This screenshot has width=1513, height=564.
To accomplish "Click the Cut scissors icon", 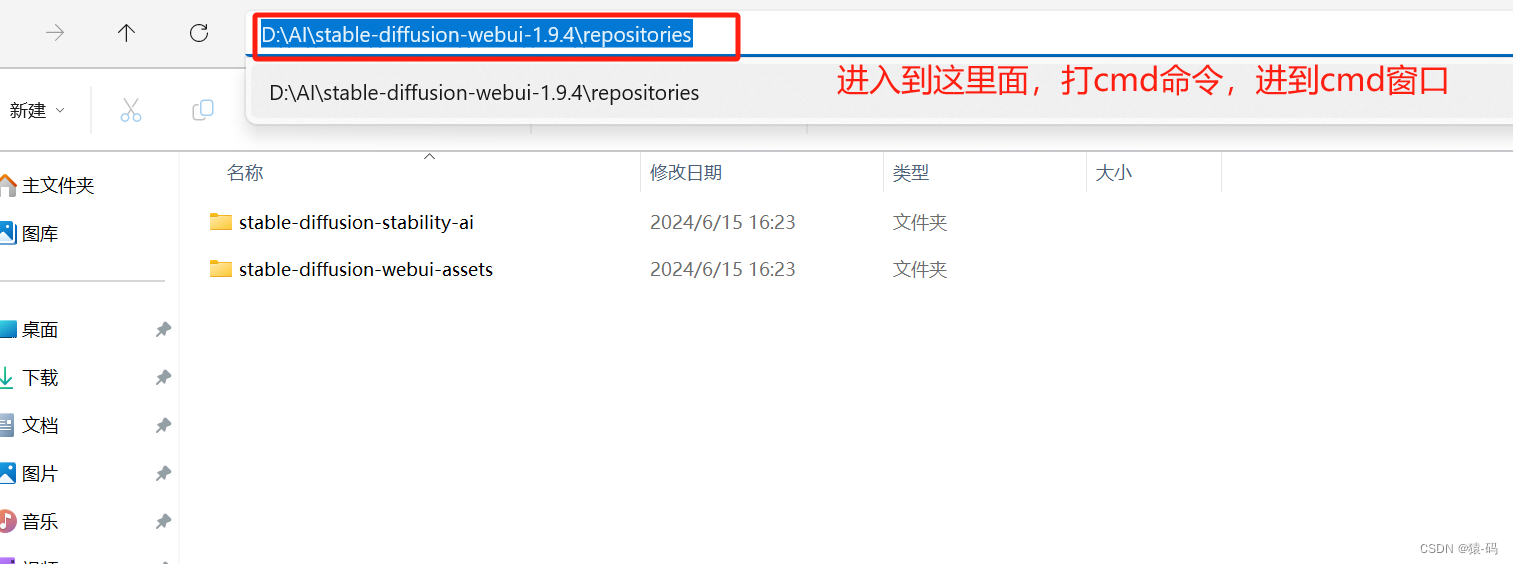I will click(x=131, y=110).
